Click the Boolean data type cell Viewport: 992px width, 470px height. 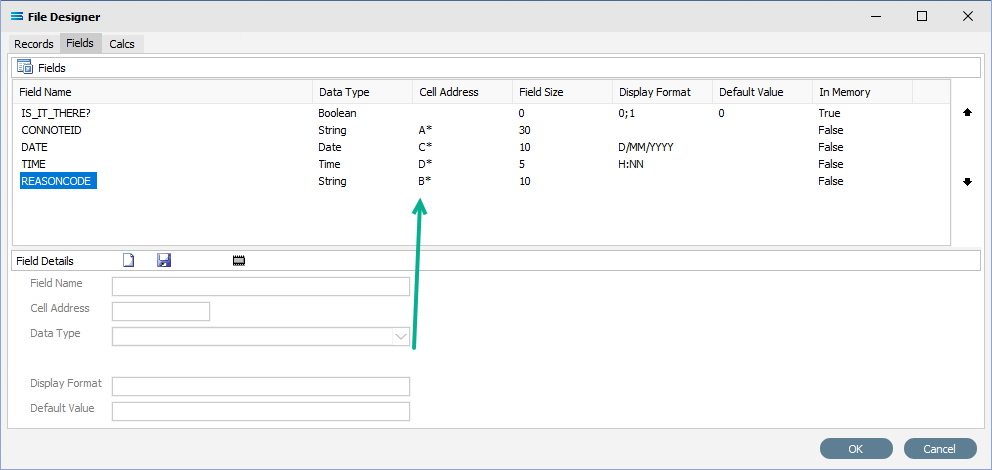337,113
